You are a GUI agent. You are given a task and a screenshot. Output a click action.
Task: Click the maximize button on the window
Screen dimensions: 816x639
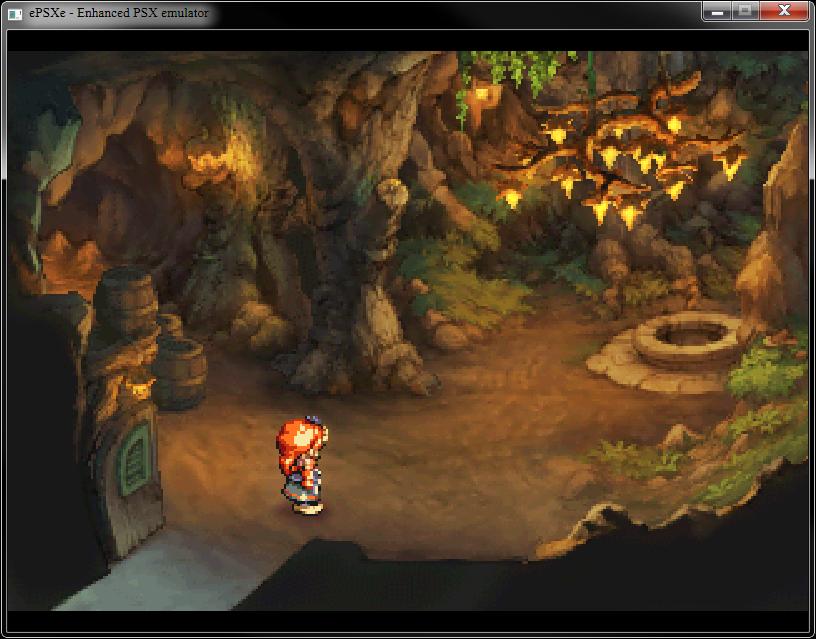tap(746, 10)
